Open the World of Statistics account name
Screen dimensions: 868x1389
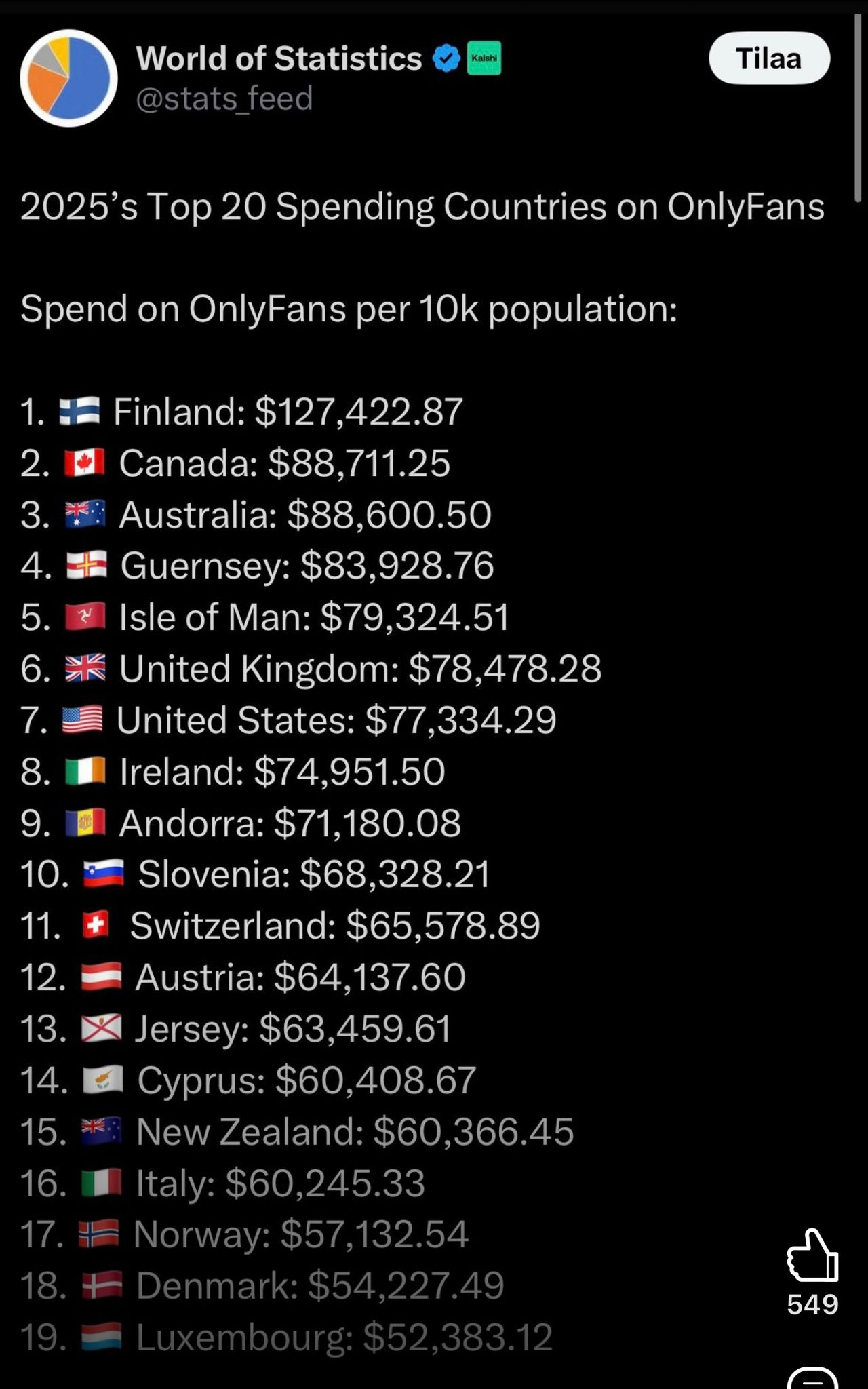pos(279,58)
